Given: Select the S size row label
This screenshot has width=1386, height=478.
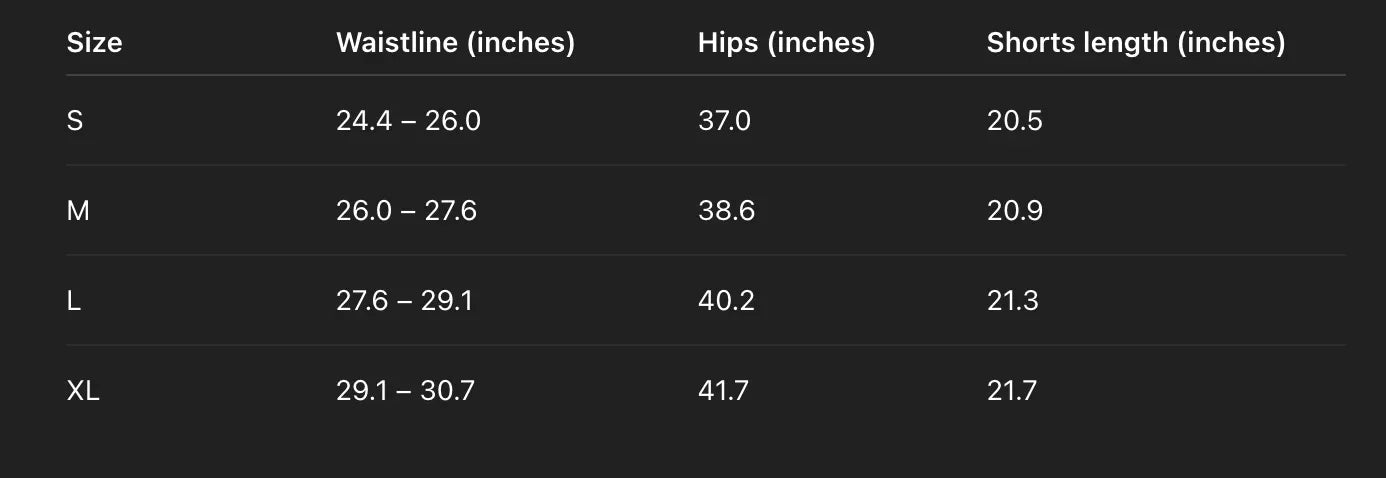Looking at the screenshot, I should [x=75, y=121].
